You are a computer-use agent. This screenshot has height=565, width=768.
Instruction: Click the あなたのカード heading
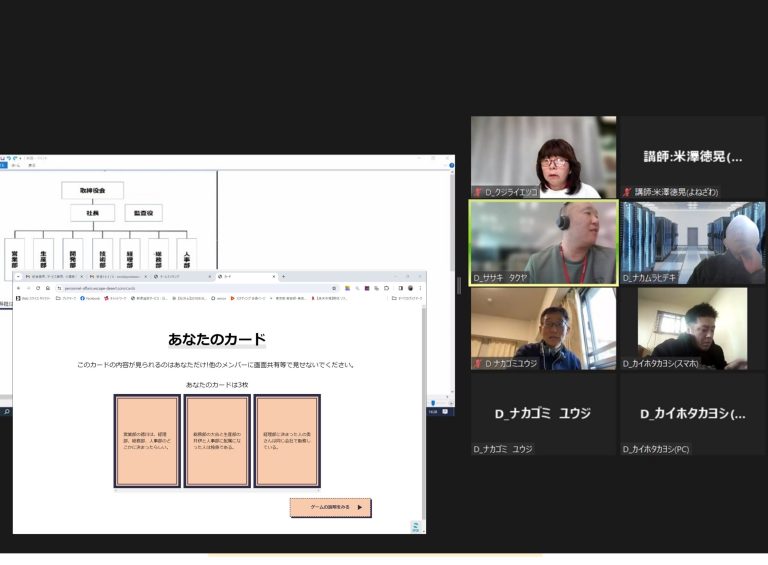[x=217, y=339]
